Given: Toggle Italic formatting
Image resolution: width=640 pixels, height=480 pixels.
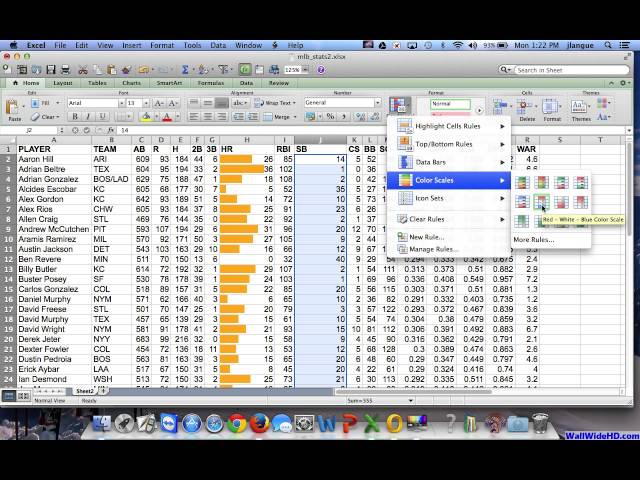Looking at the screenshot, I should coord(88,117).
